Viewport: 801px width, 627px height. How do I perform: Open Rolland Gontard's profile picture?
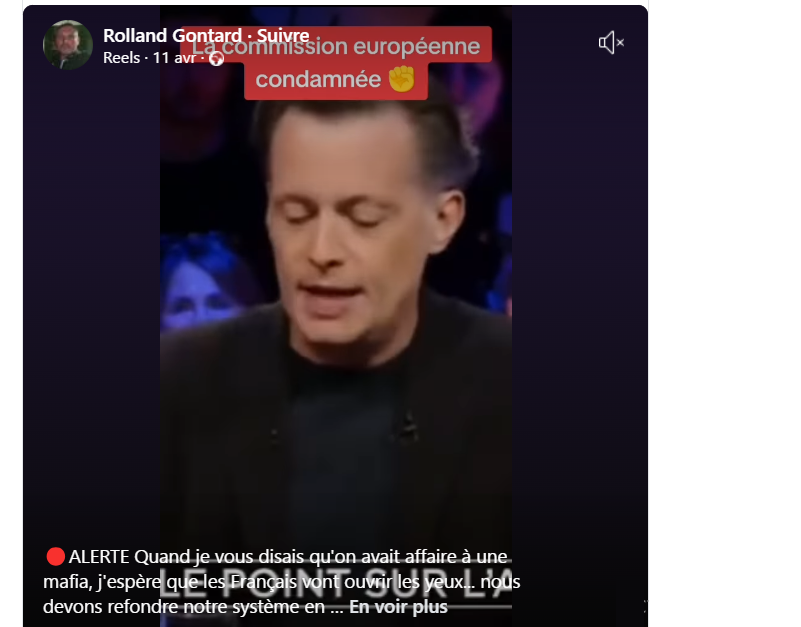click(x=68, y=45)
